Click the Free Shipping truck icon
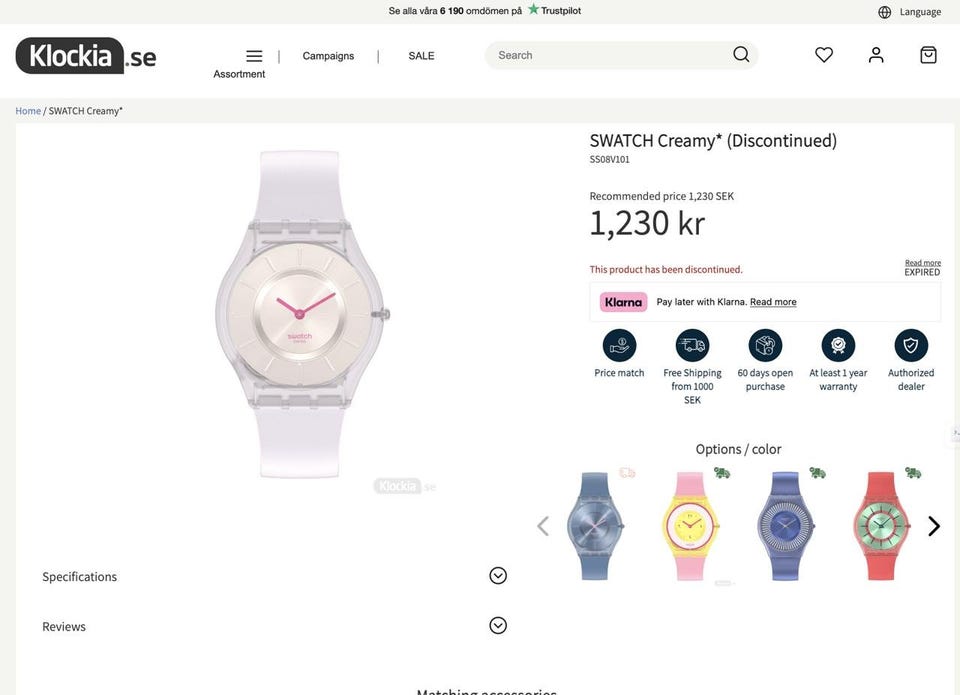Viewport: 960px width, 695px height. (x=692, y=345)
